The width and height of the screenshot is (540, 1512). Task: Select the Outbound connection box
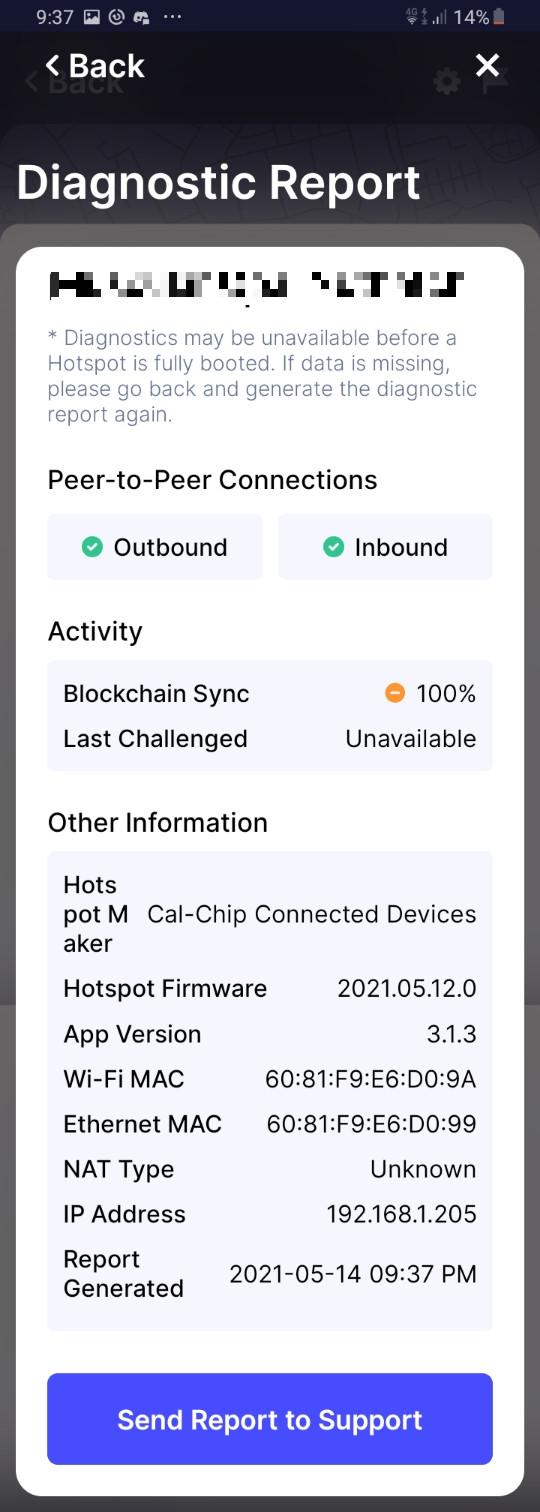pos(155,547)
